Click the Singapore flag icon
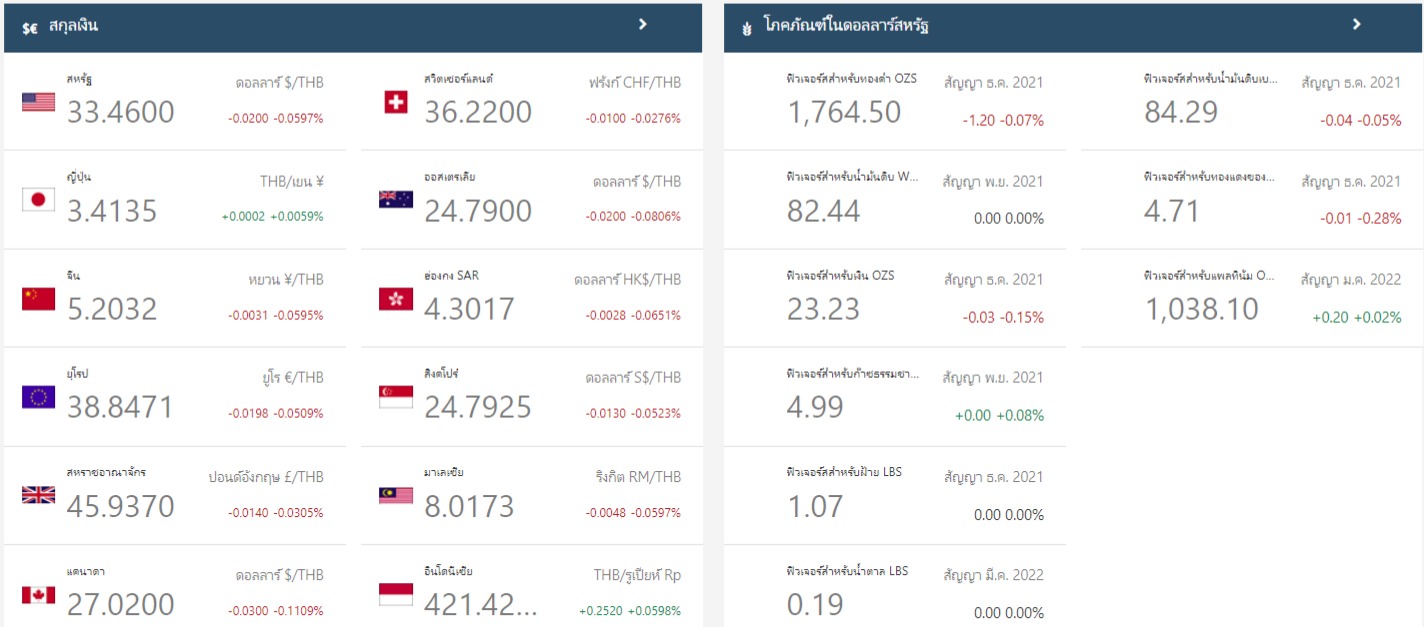The image size is (1424, 627). point(396,397)
